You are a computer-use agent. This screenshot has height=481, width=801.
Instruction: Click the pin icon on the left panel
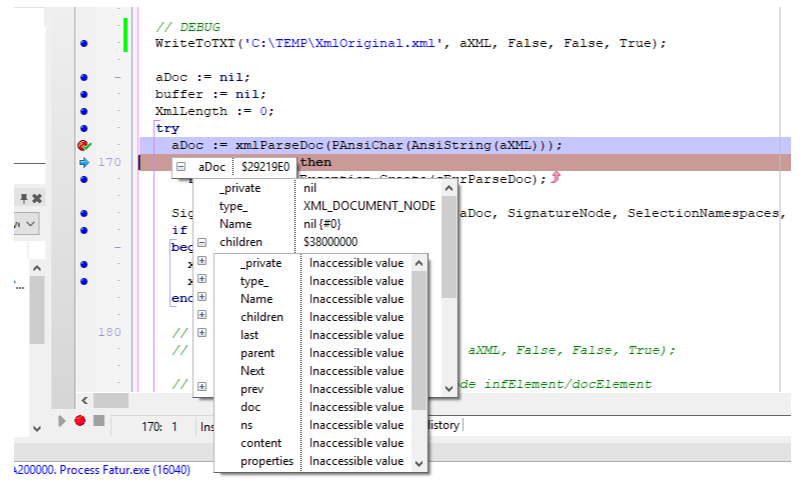(24, 198)
